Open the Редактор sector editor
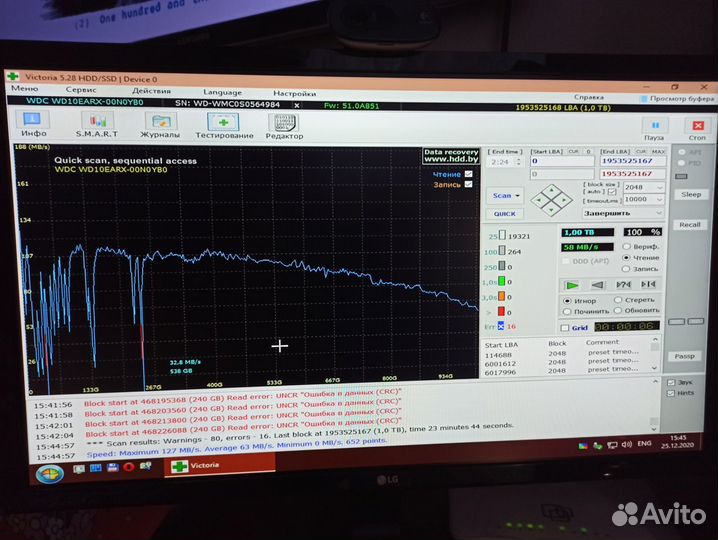This screenshot has height=540, width=718. [x=284, y=127]
